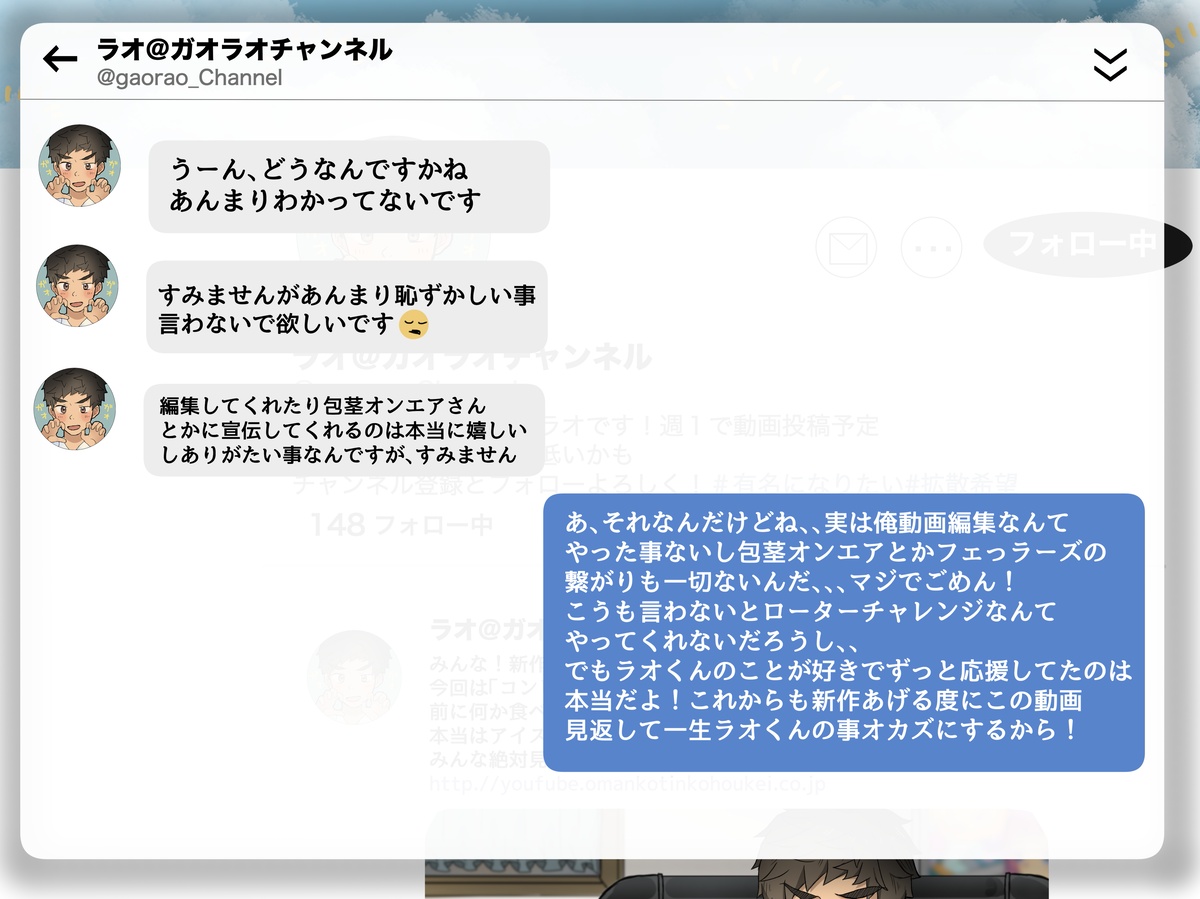This screenshot has width=1200, height=899.
Task: Select the 言わないで欲しいです message bubble
Action: tap(347, 307)
